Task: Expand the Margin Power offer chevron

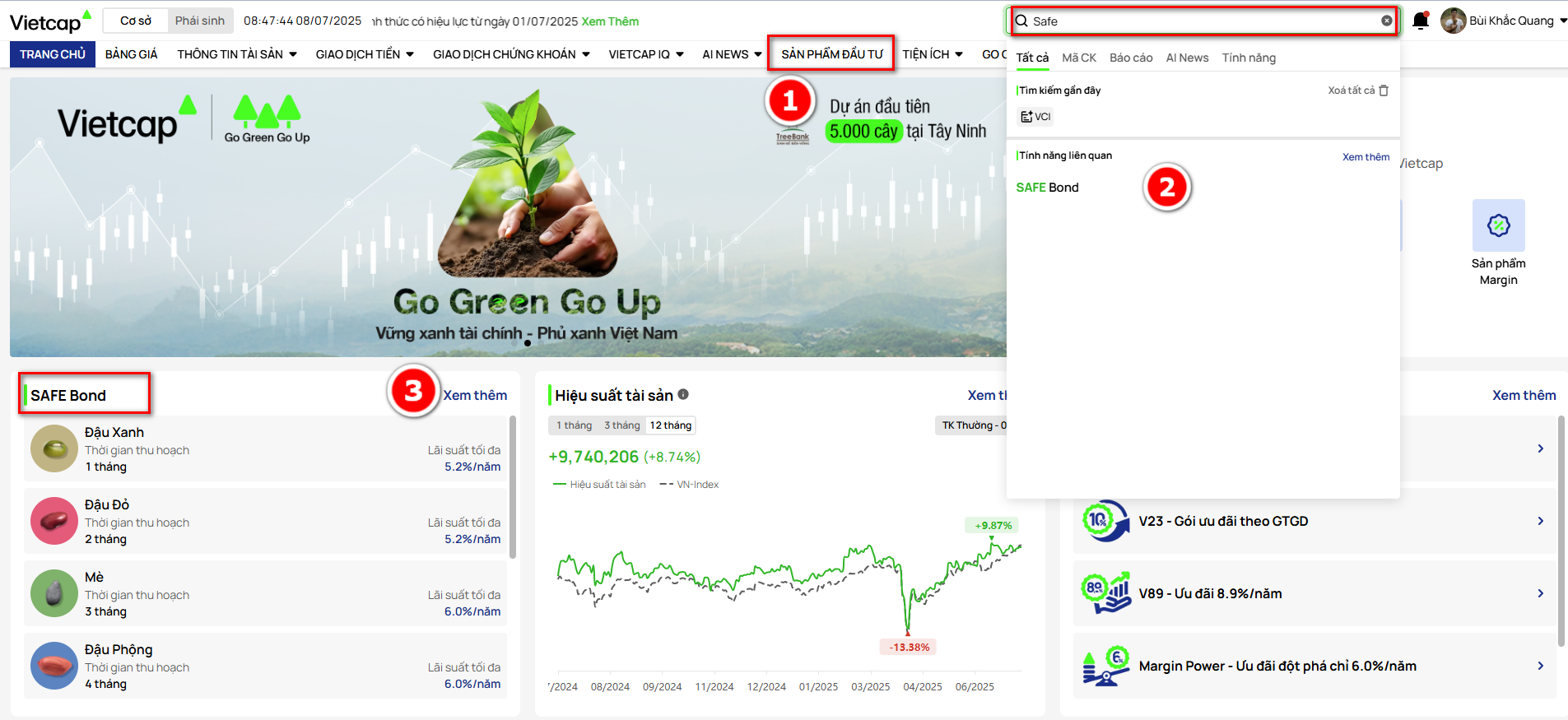Action: (x=1540, y=666)
